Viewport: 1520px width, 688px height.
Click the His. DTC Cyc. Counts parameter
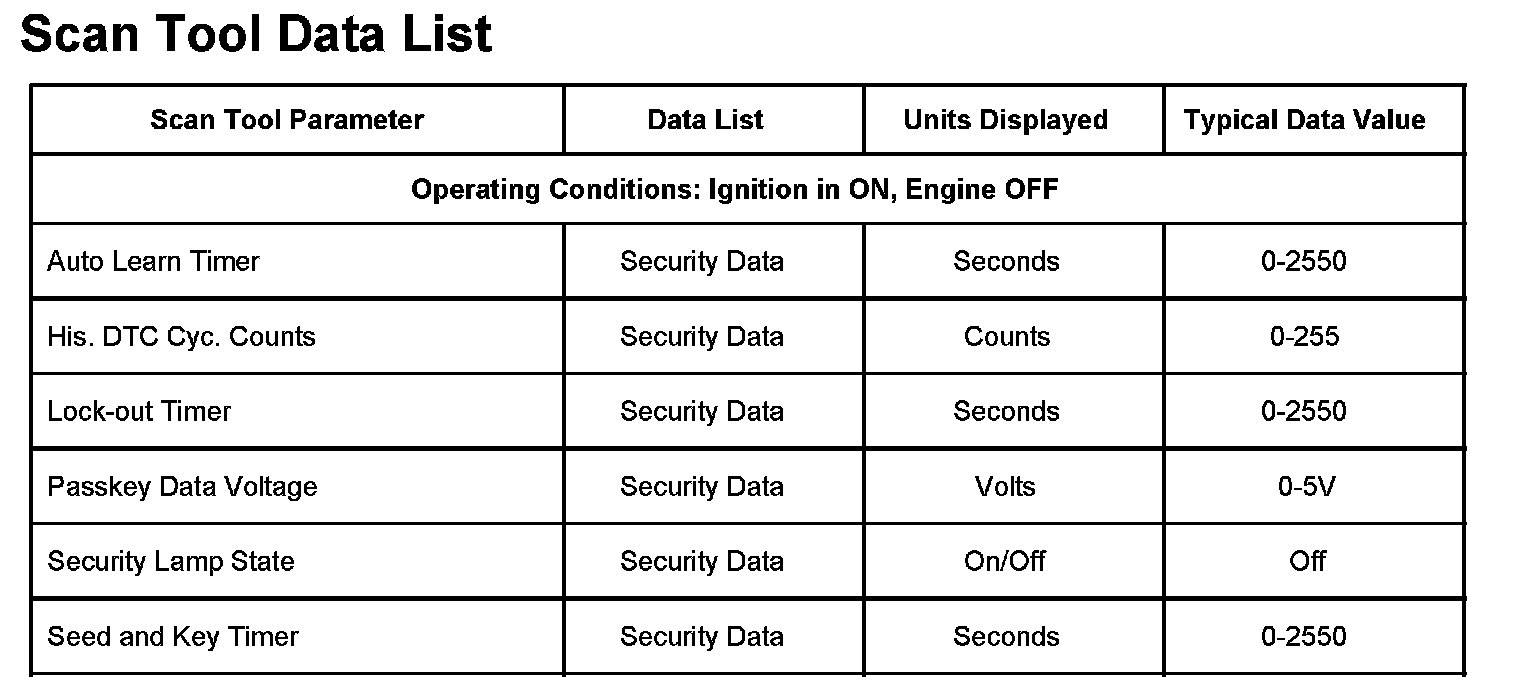(x=181, y=337)
